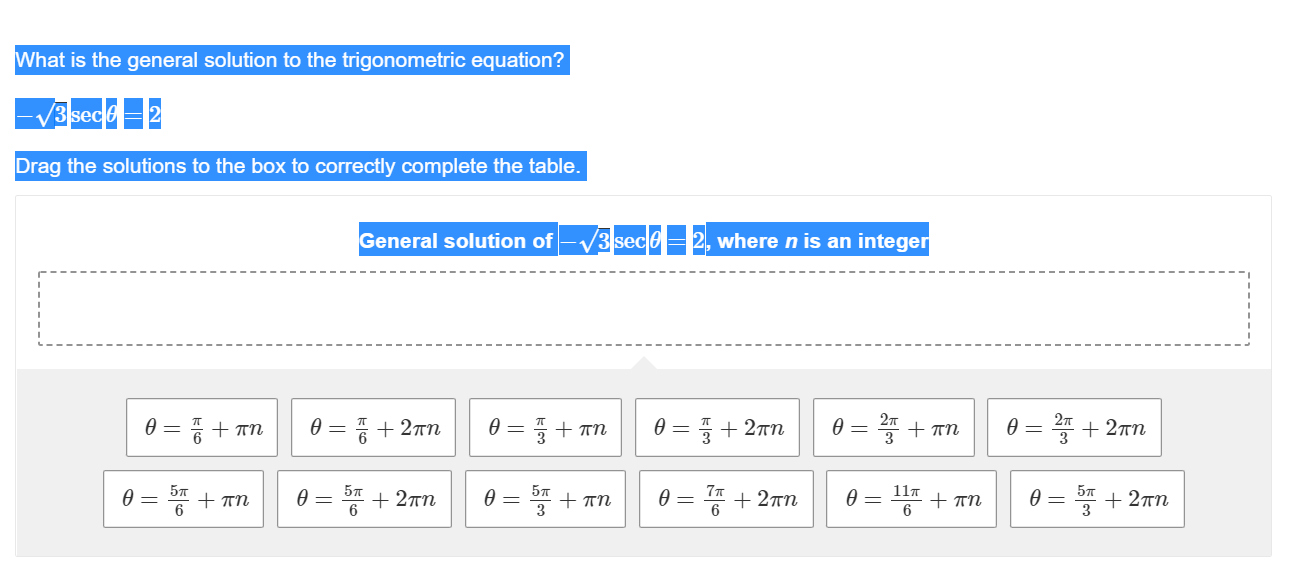1289x567 pixels.
Task: Click the 'Drag the solutions' instruction text
Action: click(x=300, y=166)
